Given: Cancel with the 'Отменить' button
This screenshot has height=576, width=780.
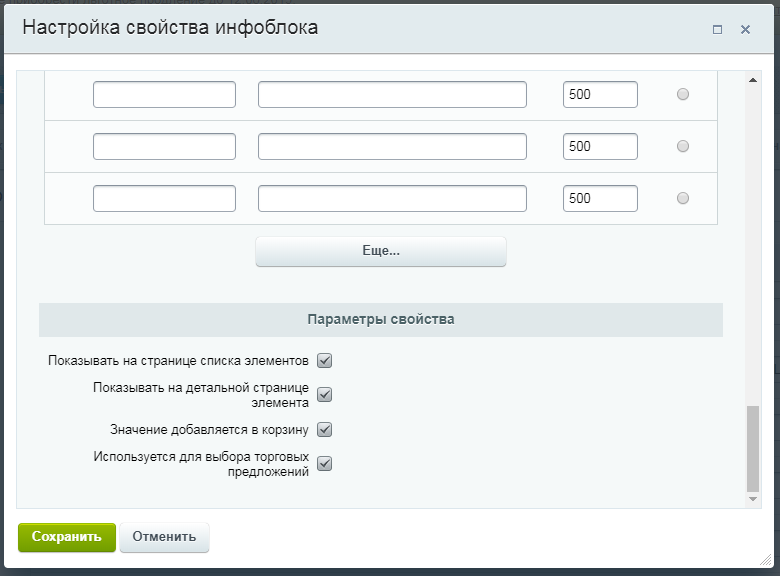Looking at the screenshot, I should pyautogui.click(x=164, y=537).
